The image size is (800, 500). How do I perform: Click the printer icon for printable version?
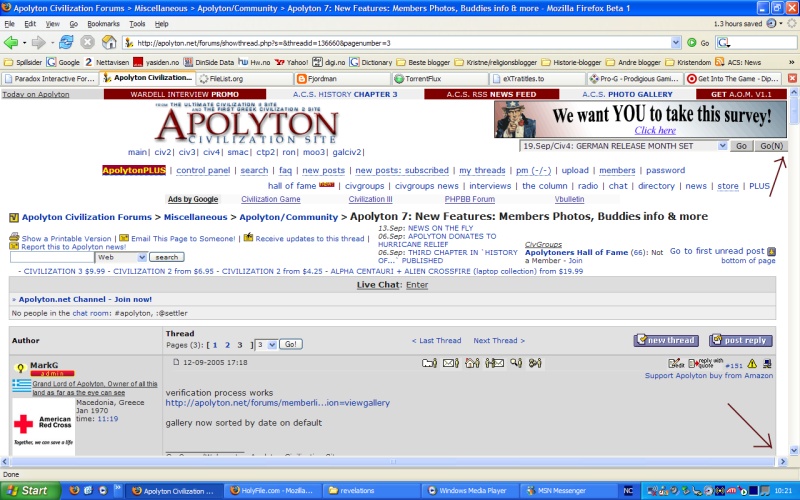[14, 237]
